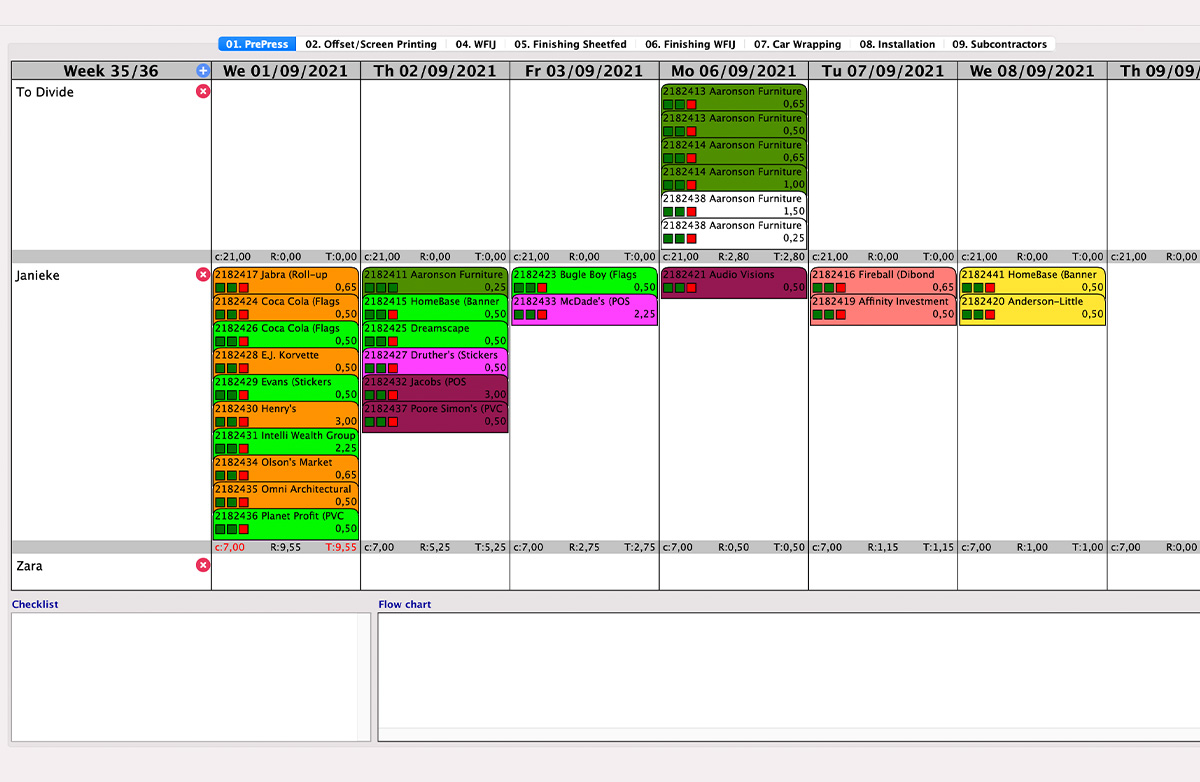Select the 06. Finishing WFIJ tab
Screen dimensions: 1200x782
click(691, 44)
